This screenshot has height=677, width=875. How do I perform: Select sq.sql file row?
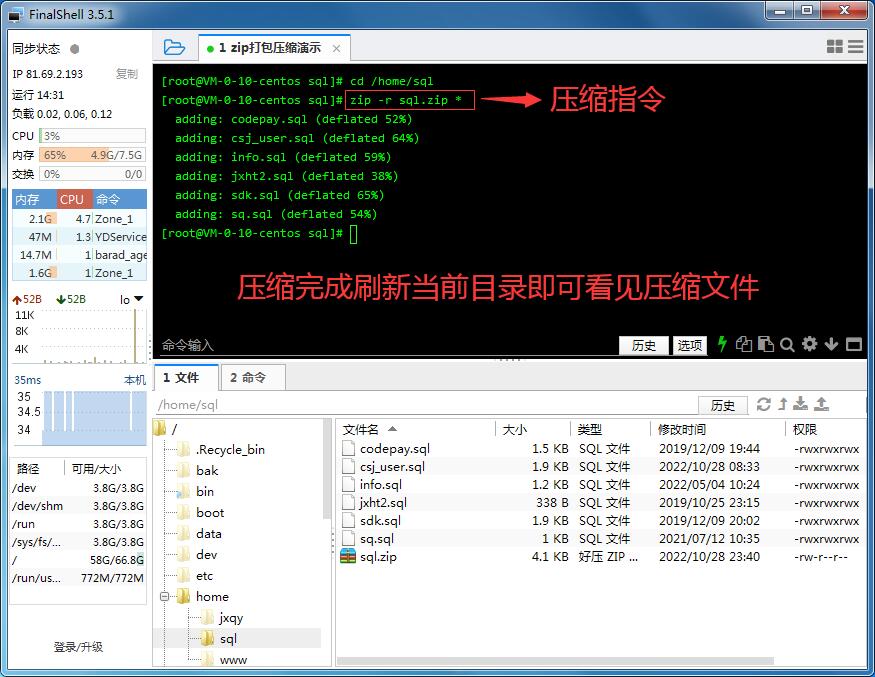[602, 539]
